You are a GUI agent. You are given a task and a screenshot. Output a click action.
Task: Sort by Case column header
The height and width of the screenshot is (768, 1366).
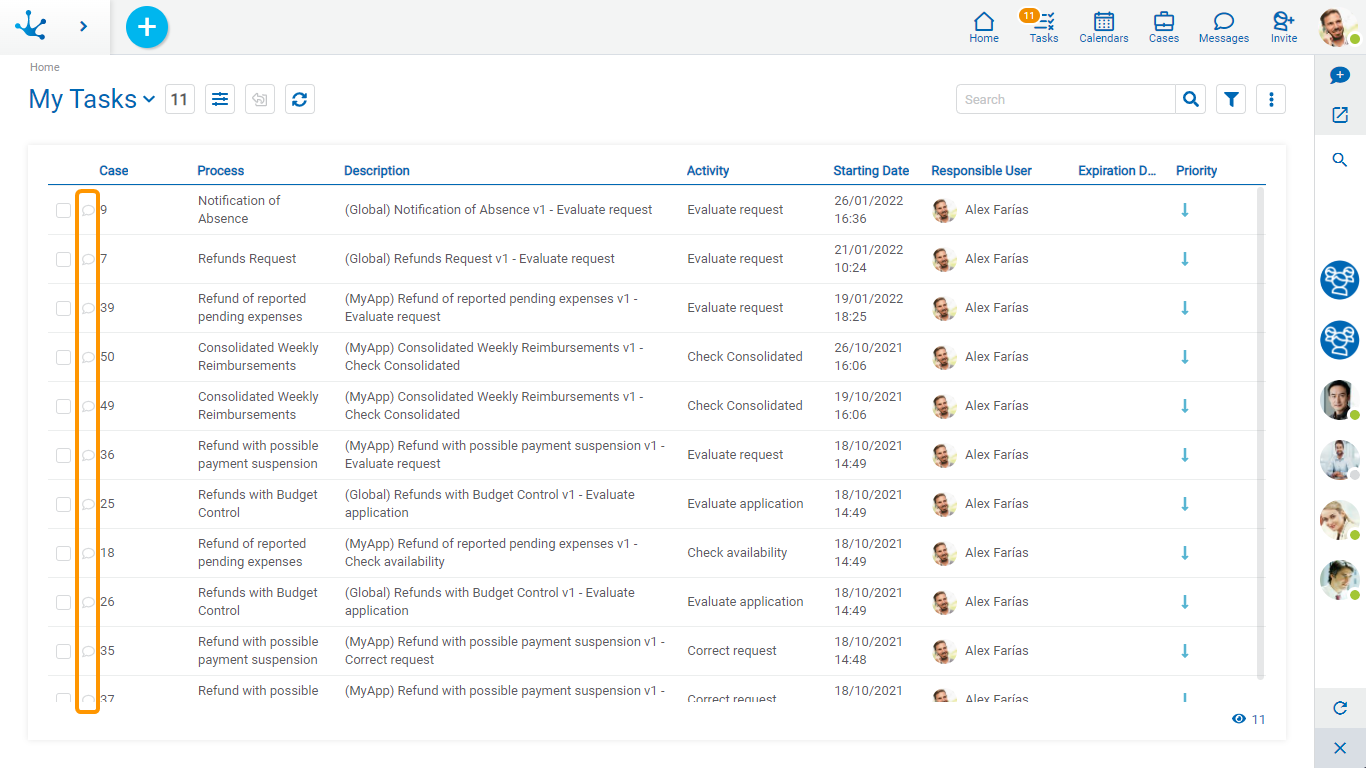(114, 171)
